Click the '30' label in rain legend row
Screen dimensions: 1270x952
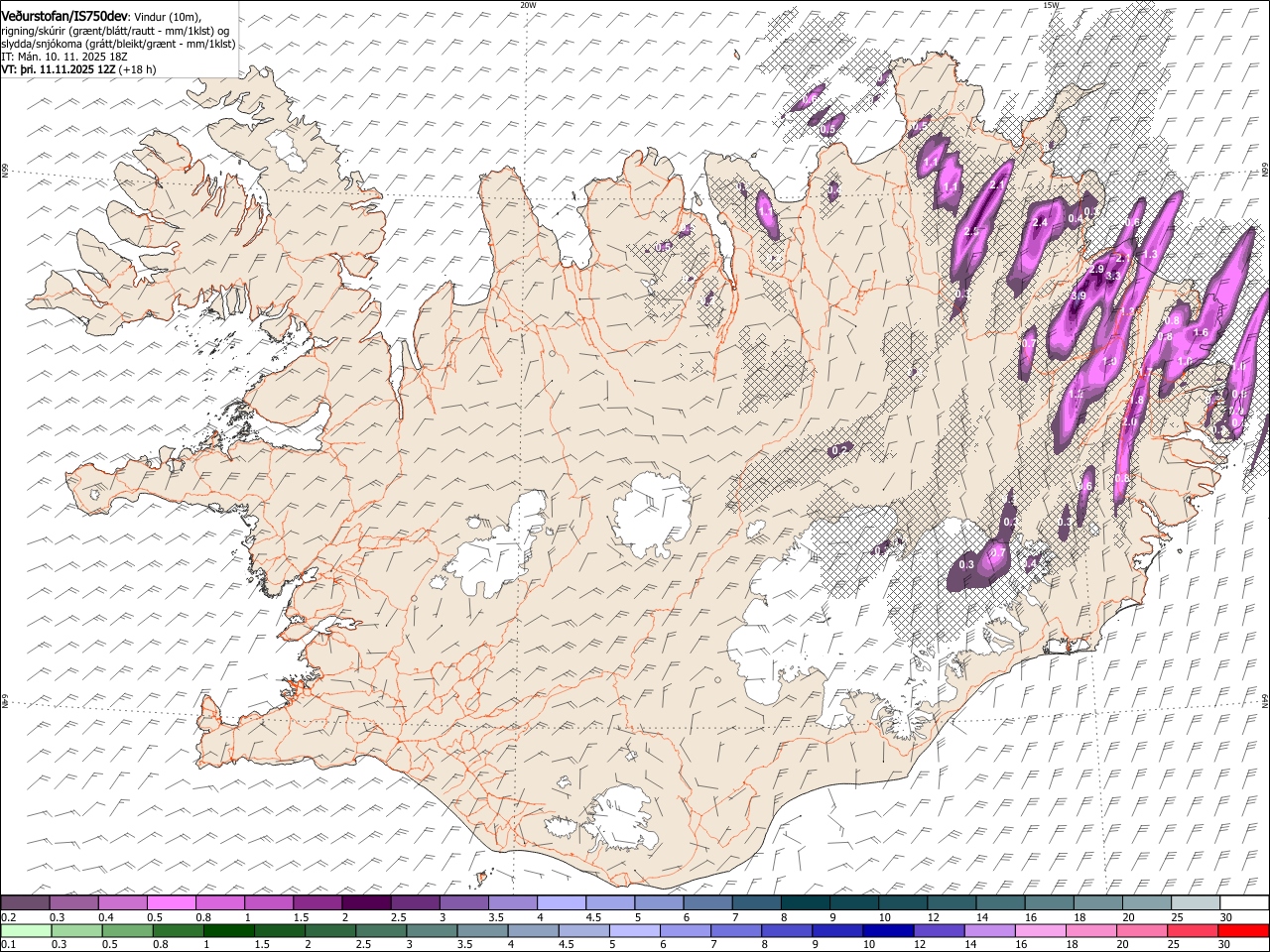(x=1223, y=944)
